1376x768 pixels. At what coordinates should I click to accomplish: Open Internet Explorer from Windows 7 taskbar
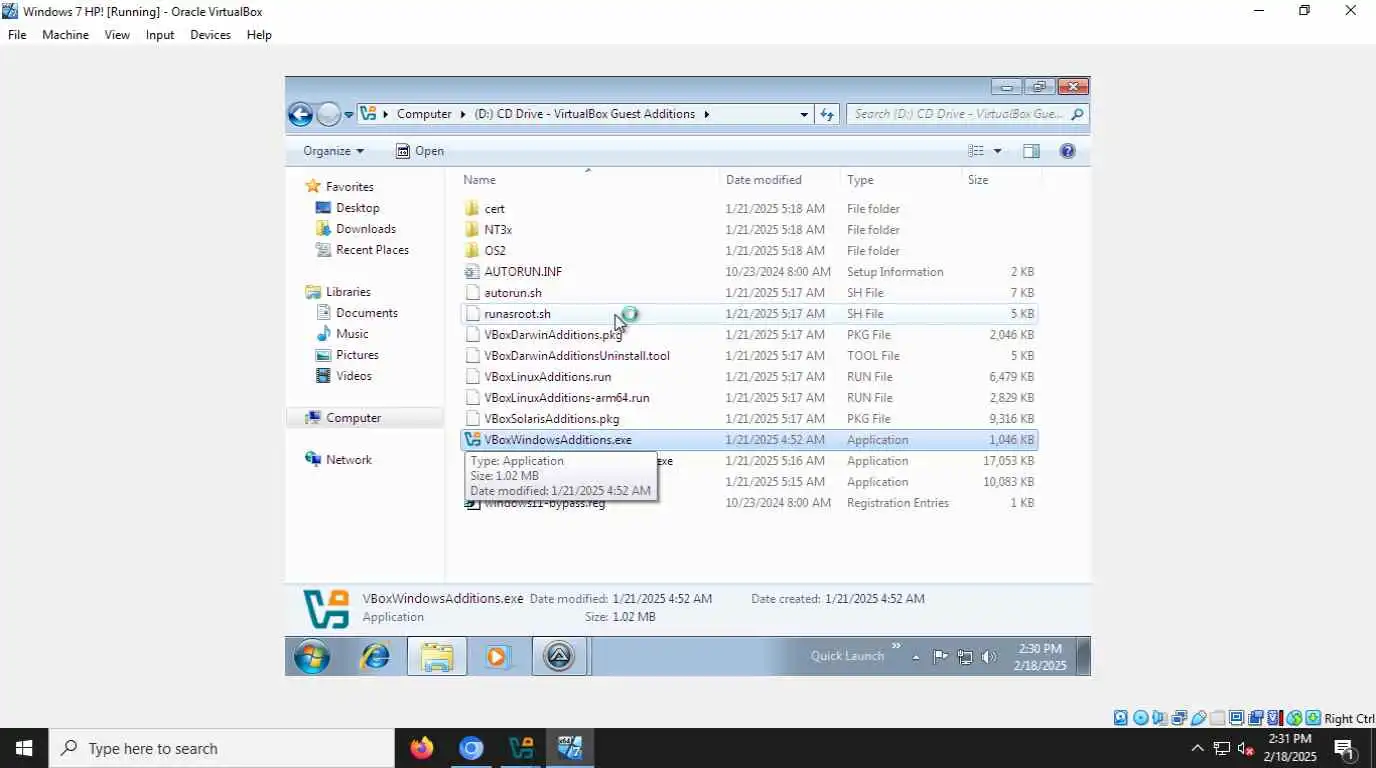click(x=376, y=656)
